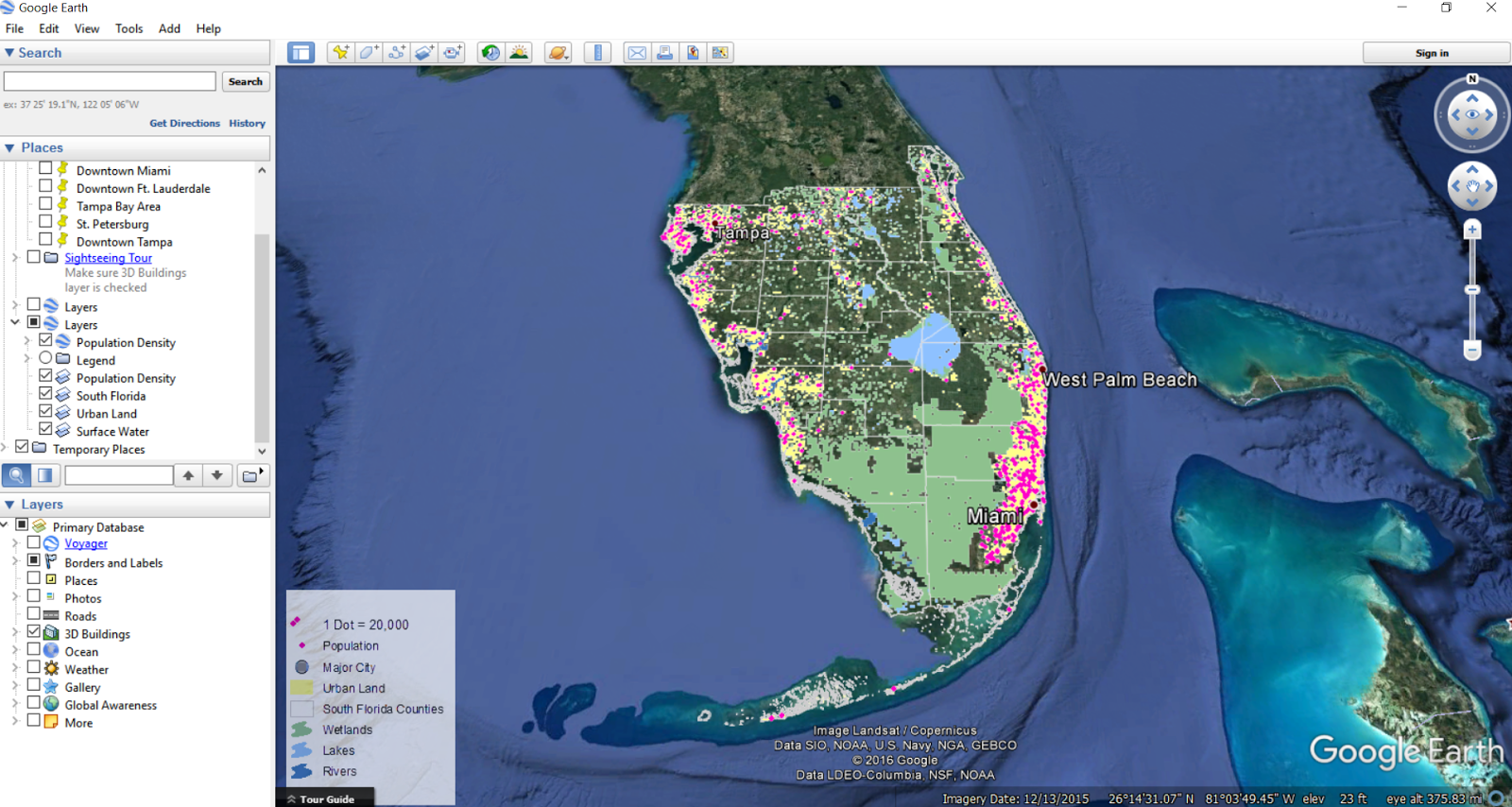The width and height of the screenshot is (1512, 807).
Task: Toggle the sidebar visibility button
Action: 301,53
